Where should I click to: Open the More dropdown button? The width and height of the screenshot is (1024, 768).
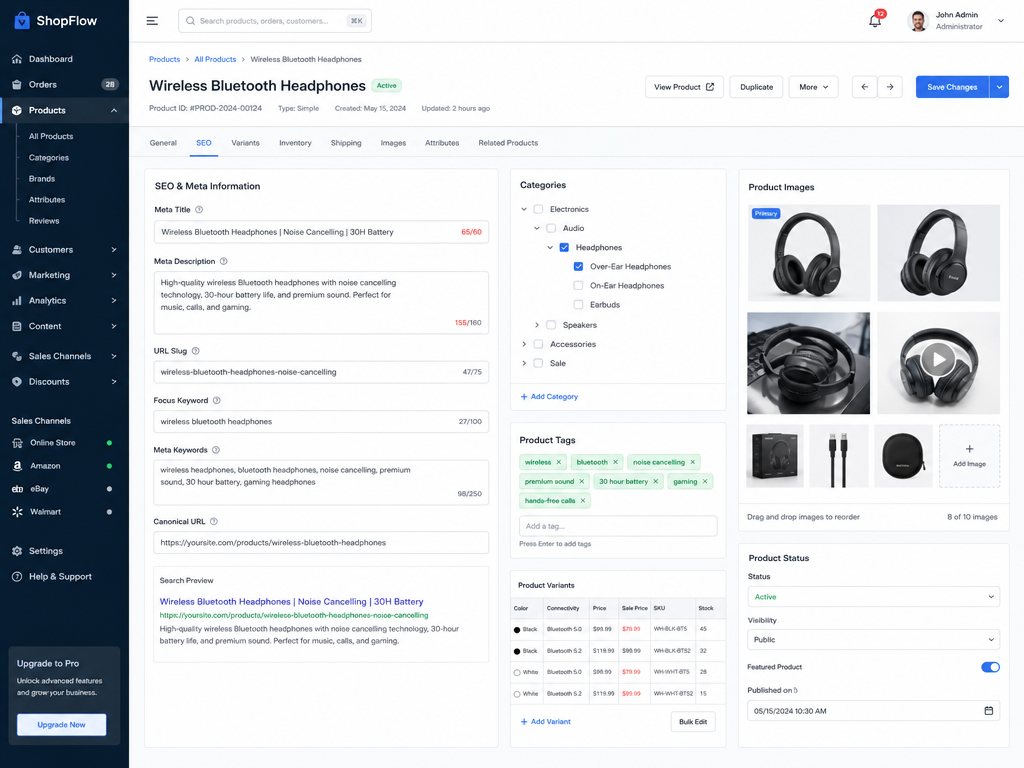coord(813,87)
